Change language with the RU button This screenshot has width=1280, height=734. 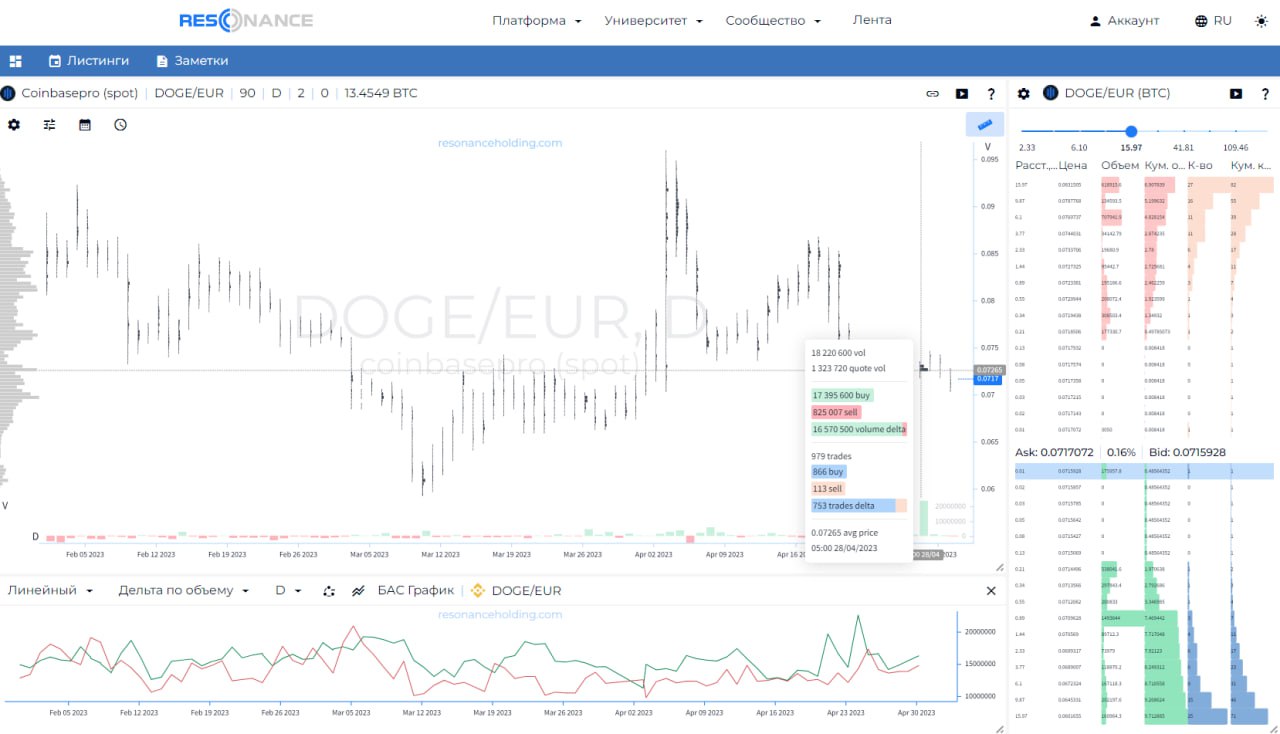1213,21
